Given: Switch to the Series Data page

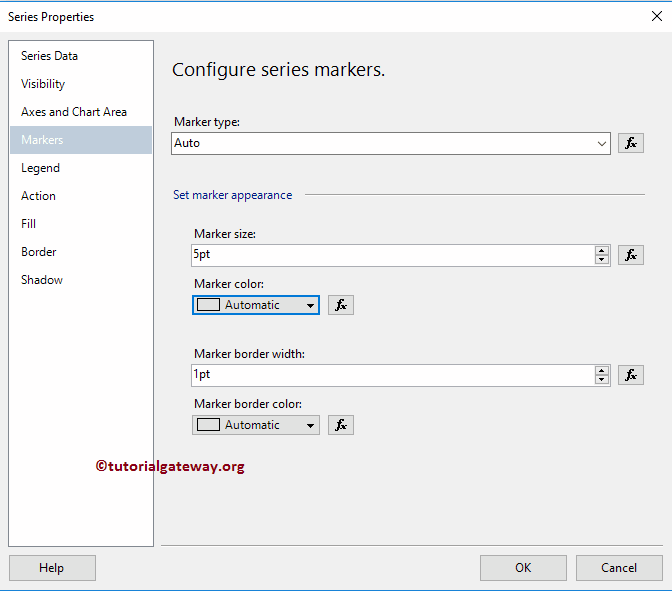Looking at the screenshot, I should tap(49, 56).
